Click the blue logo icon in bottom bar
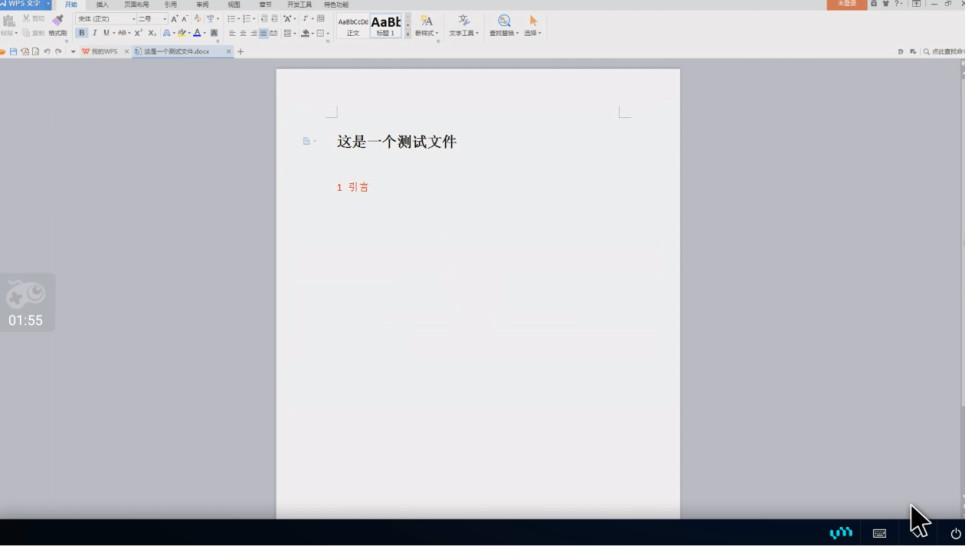975x550 pixels. tap(841, 533)
